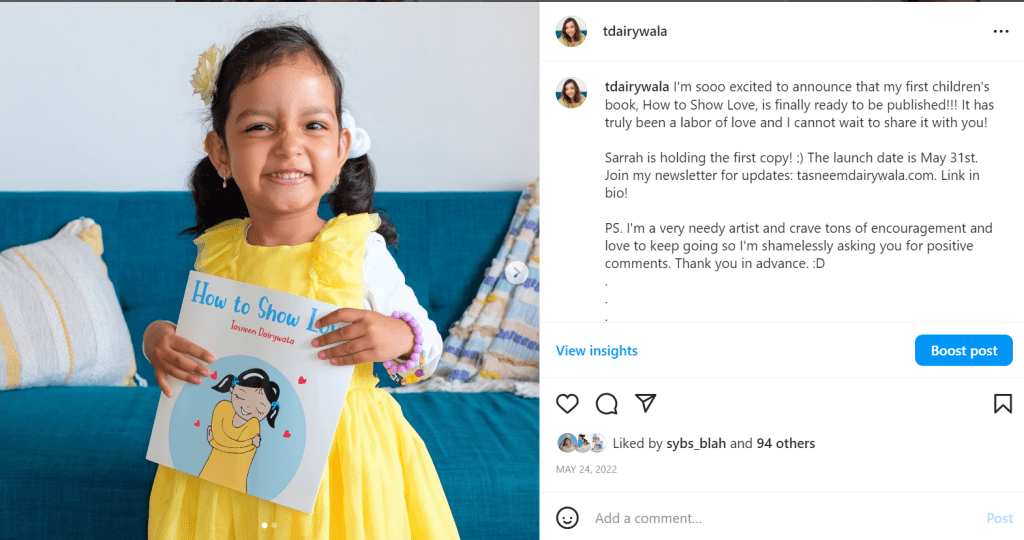Viewport: 1024px width, 540px height.
Task: Share the post via paper plane icon
Action: [645, 403]
